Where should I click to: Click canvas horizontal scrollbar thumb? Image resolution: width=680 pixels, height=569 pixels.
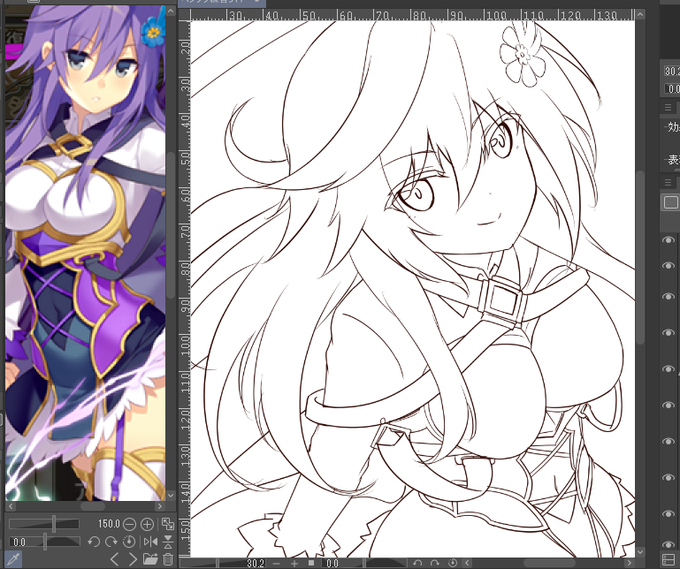(x=549, y=563)
